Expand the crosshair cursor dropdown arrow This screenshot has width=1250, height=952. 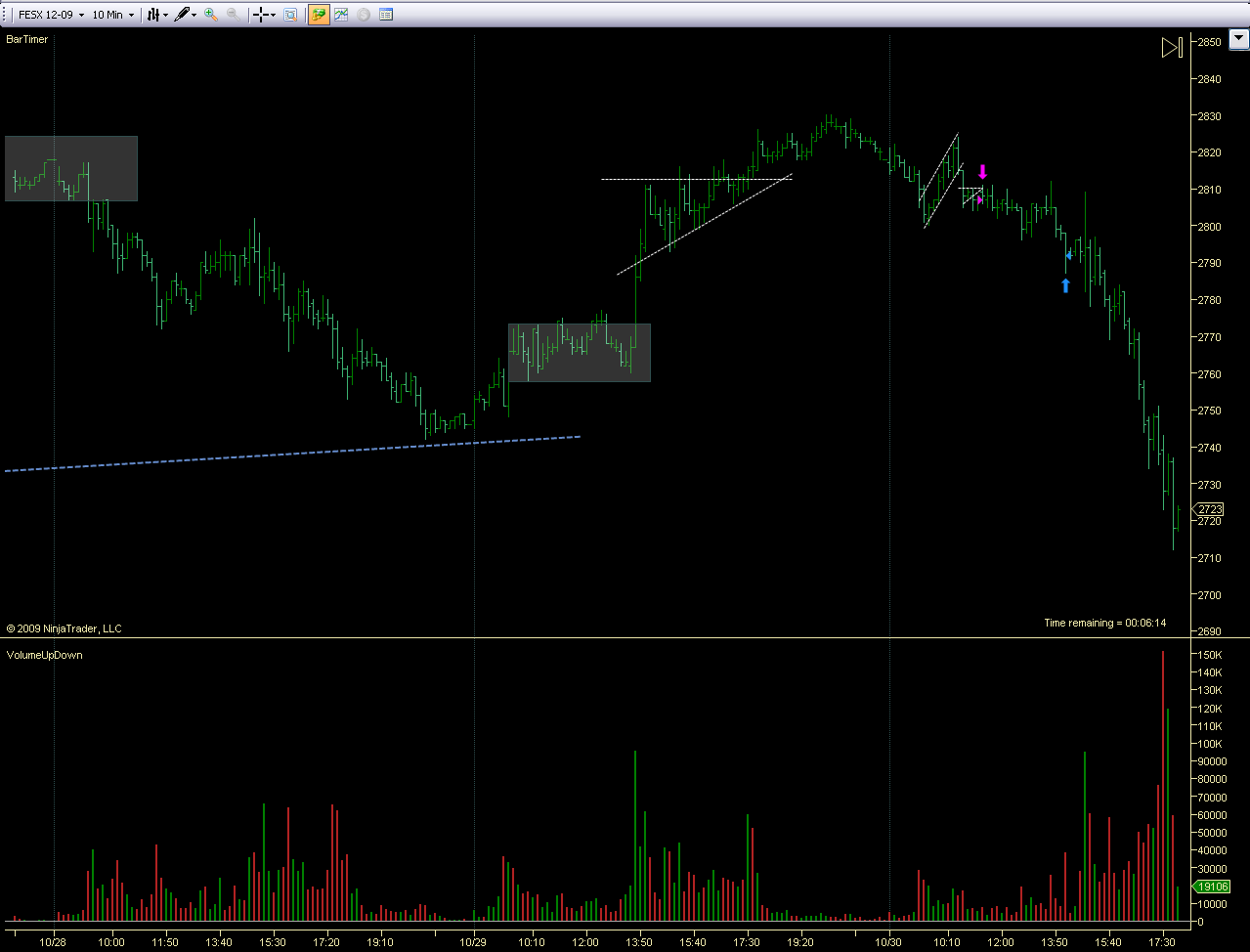pos(275,15)
